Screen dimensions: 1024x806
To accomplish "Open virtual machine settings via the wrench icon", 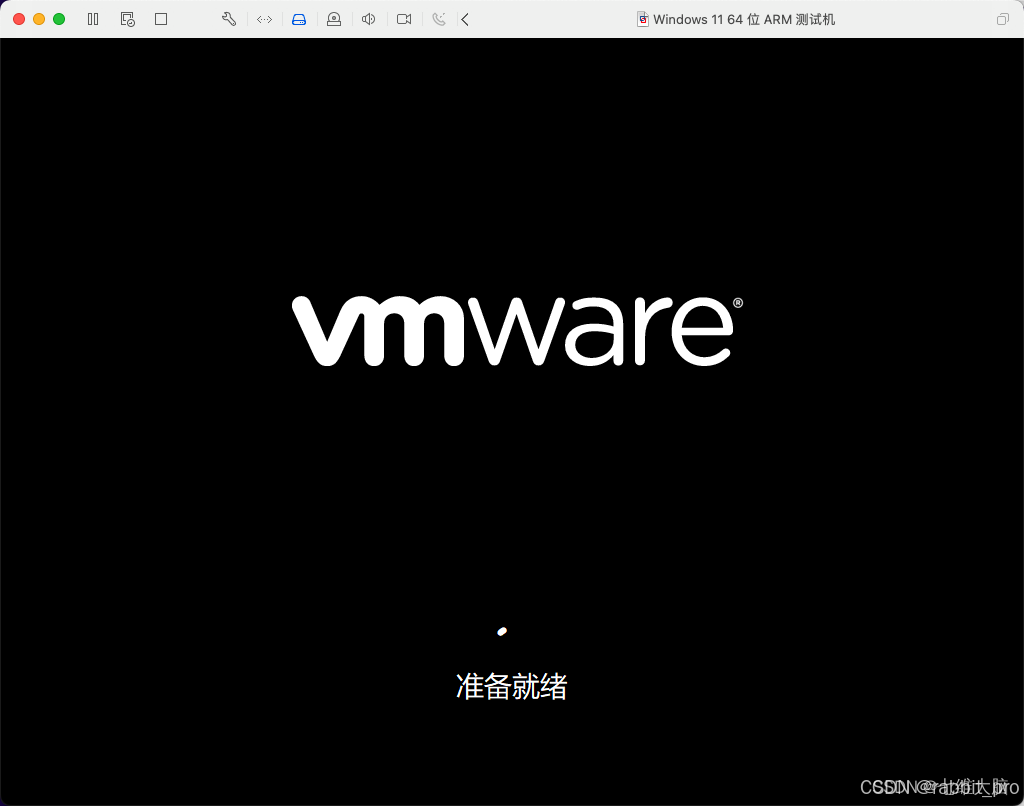I will [x=229, y=19].
